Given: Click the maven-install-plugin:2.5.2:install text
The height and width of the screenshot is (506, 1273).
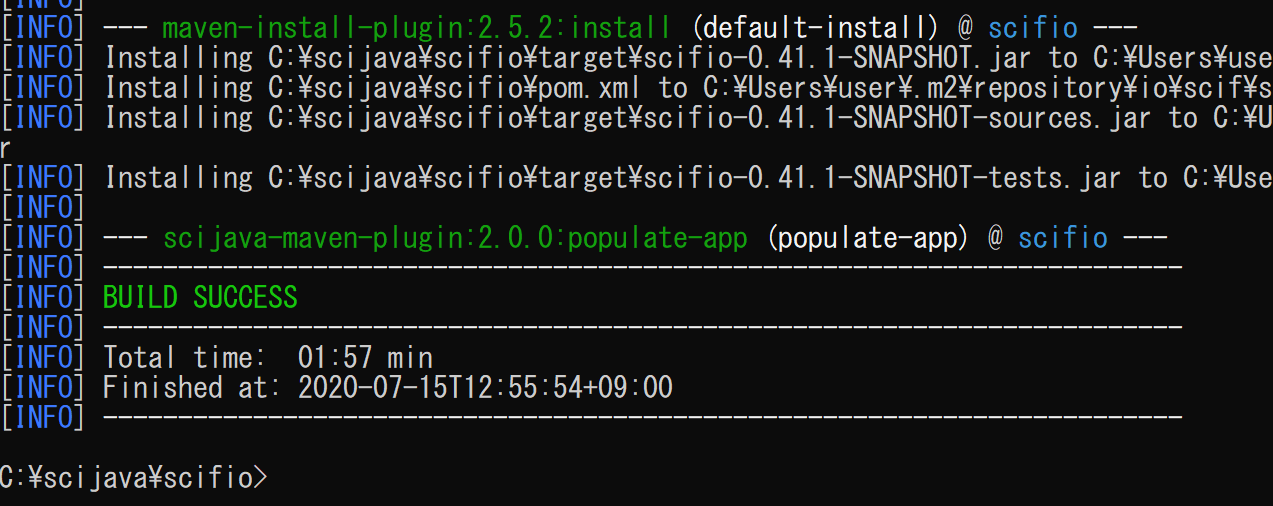Looking at the screenshot, I should [x=416, y=28].
